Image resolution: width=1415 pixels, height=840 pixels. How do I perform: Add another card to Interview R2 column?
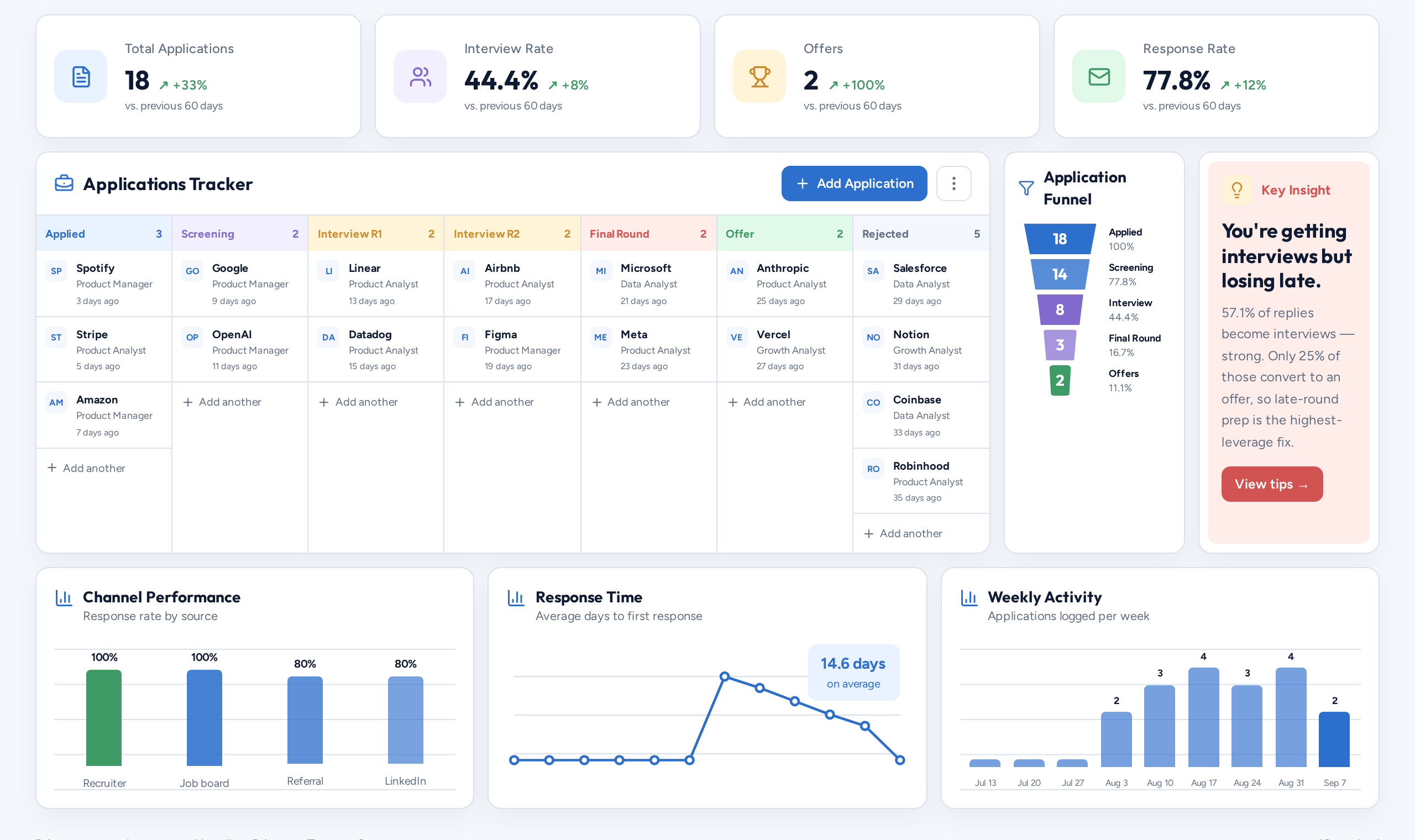(x=495, y=402)
